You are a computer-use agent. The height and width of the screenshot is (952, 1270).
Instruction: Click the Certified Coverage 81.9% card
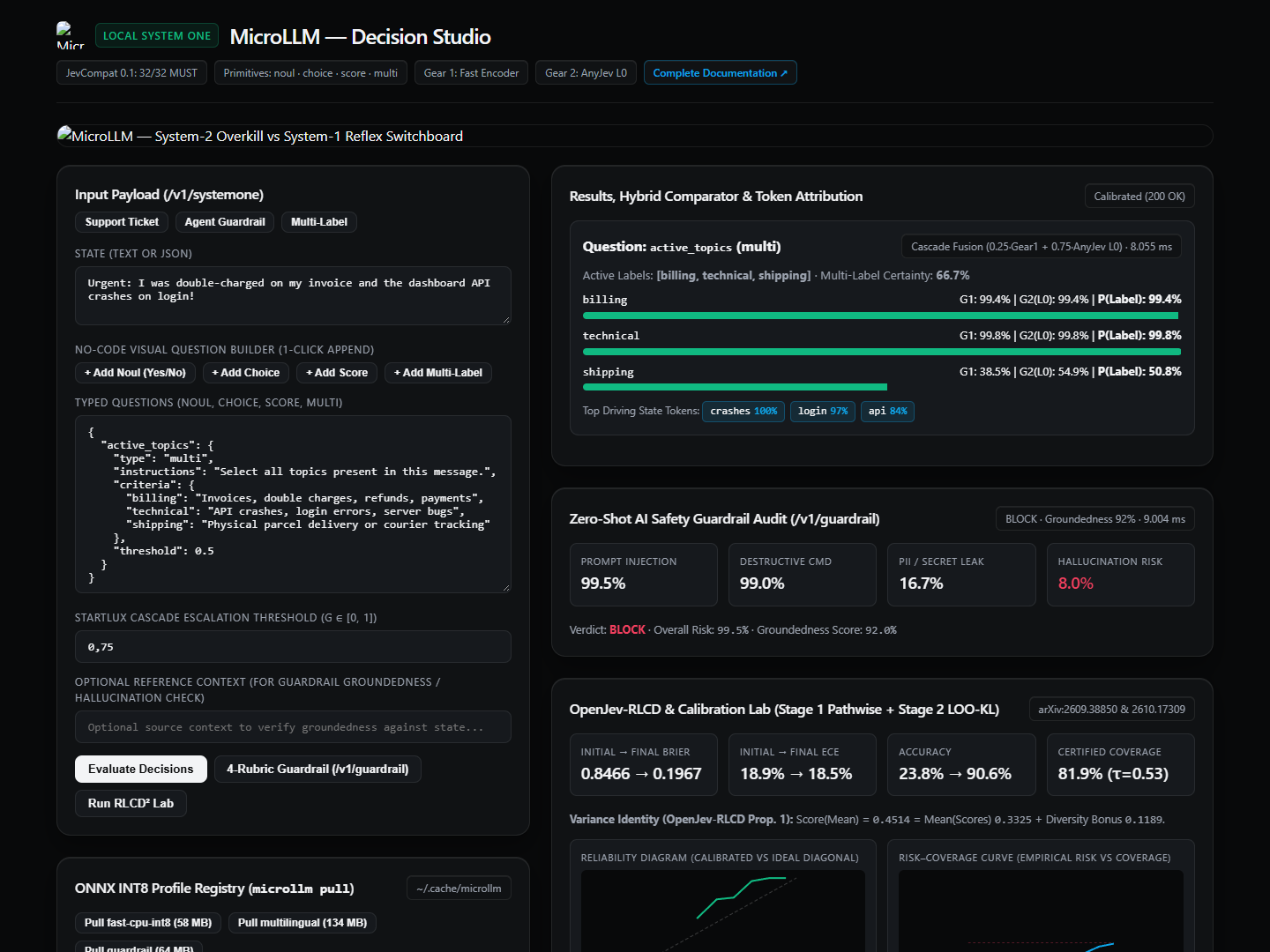pyautogui.click(x=1121, y=765)
